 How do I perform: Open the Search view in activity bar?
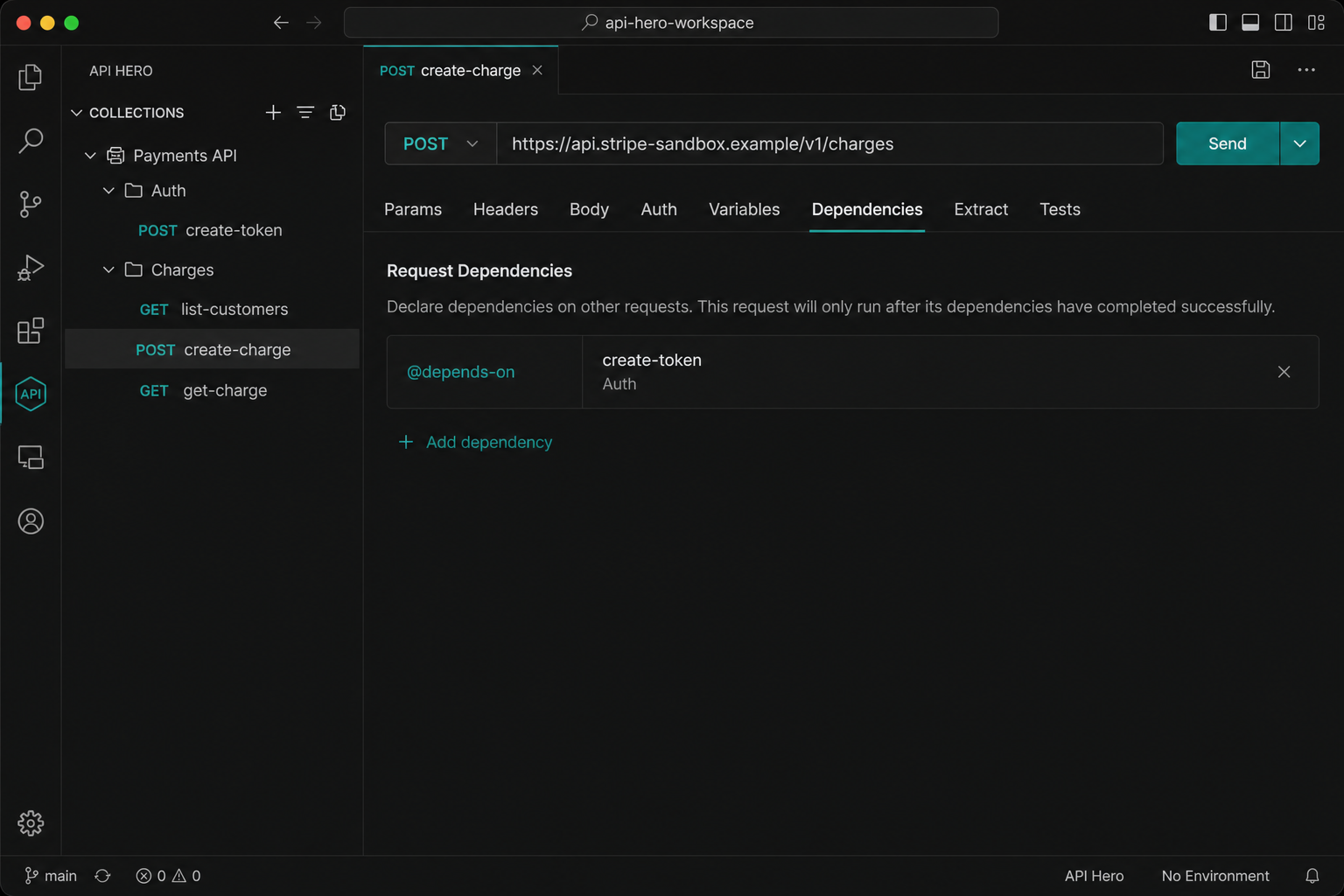pyautogui.click(x=31, y=140)
